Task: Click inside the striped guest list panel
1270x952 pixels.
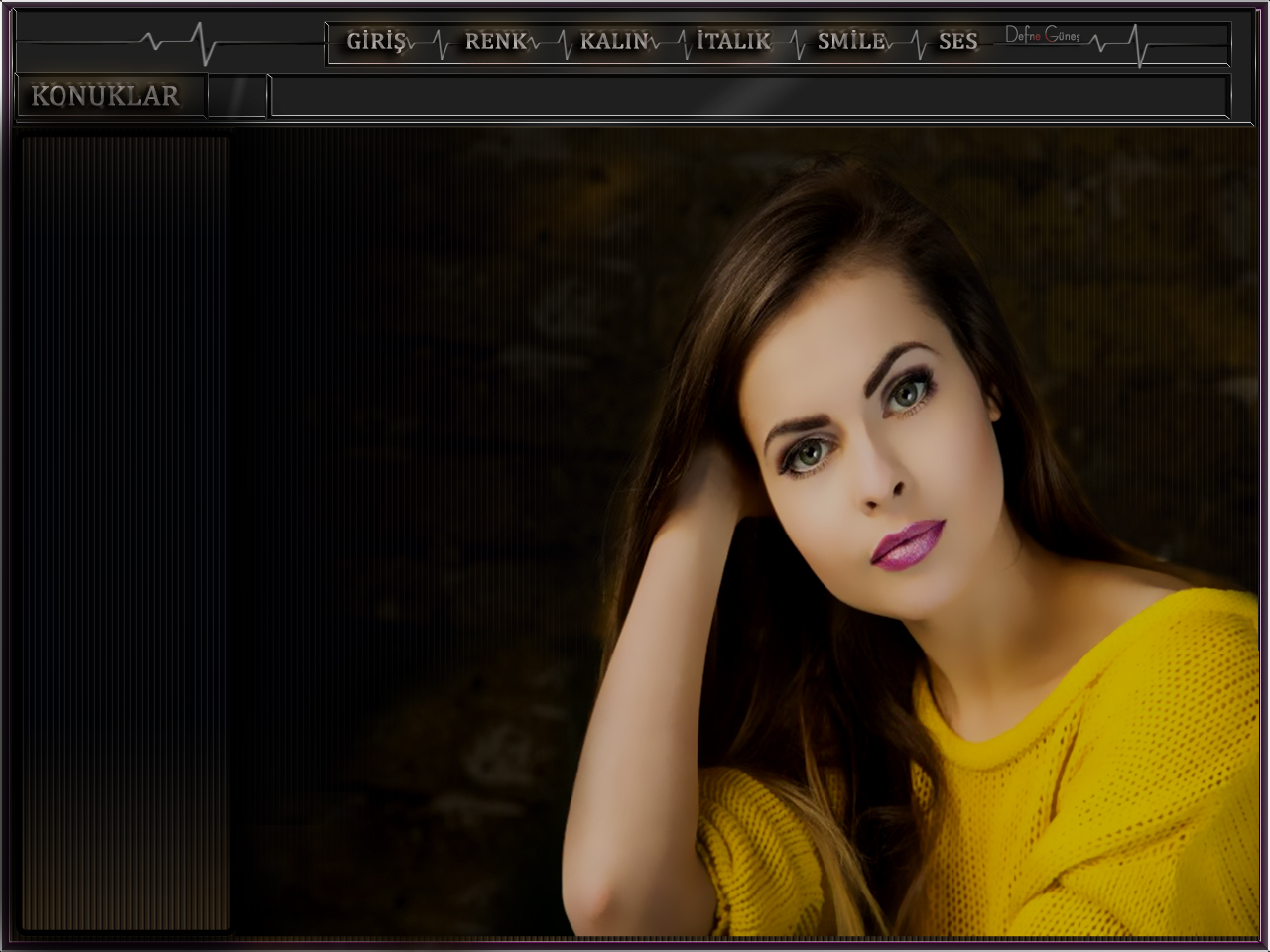Action: tap(125, 534)
